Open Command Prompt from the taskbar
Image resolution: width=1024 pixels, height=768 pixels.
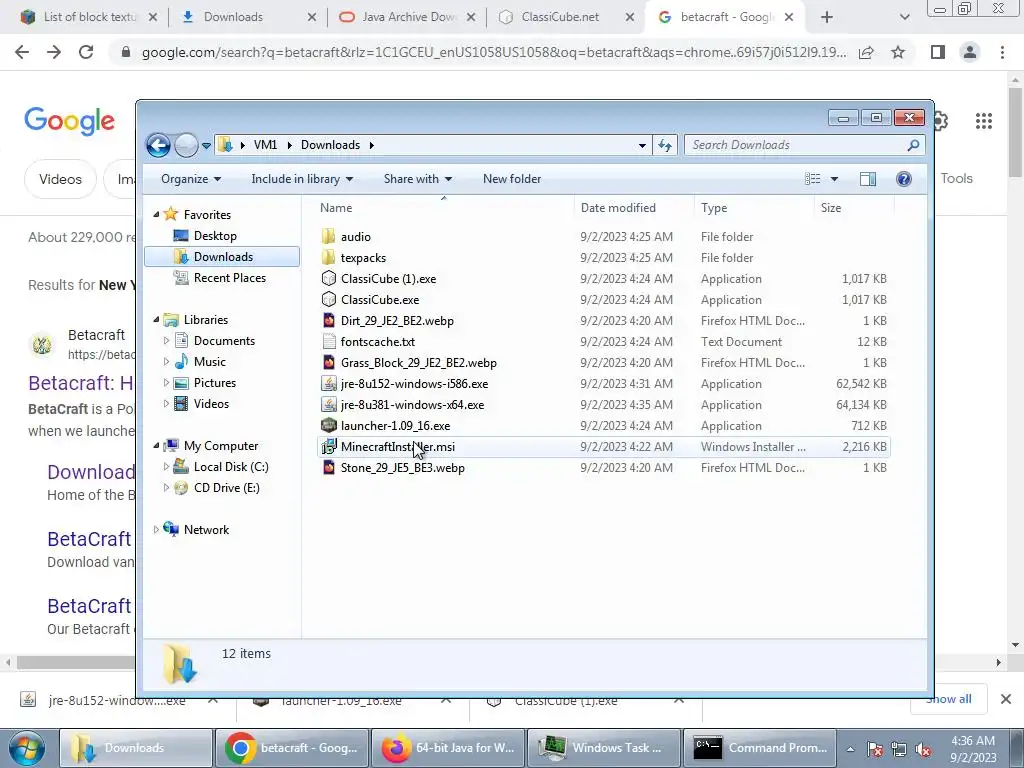tap(760, 748)
